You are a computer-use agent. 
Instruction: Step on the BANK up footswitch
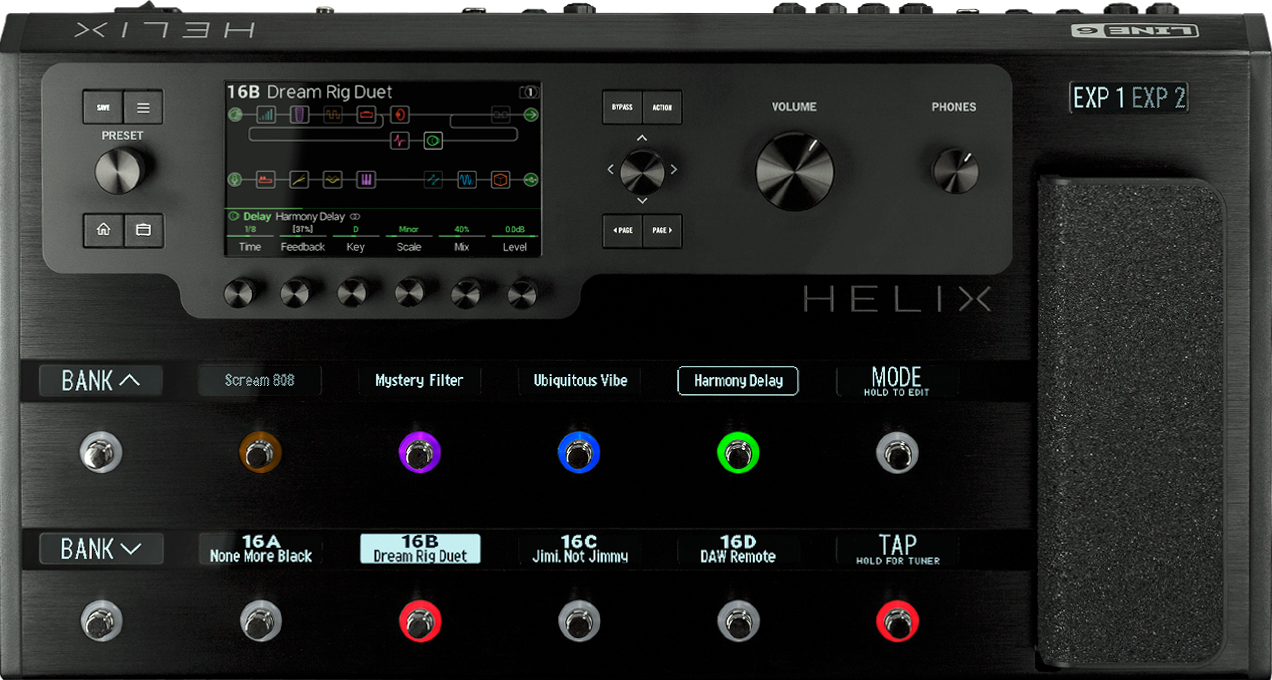click(101, 453)
